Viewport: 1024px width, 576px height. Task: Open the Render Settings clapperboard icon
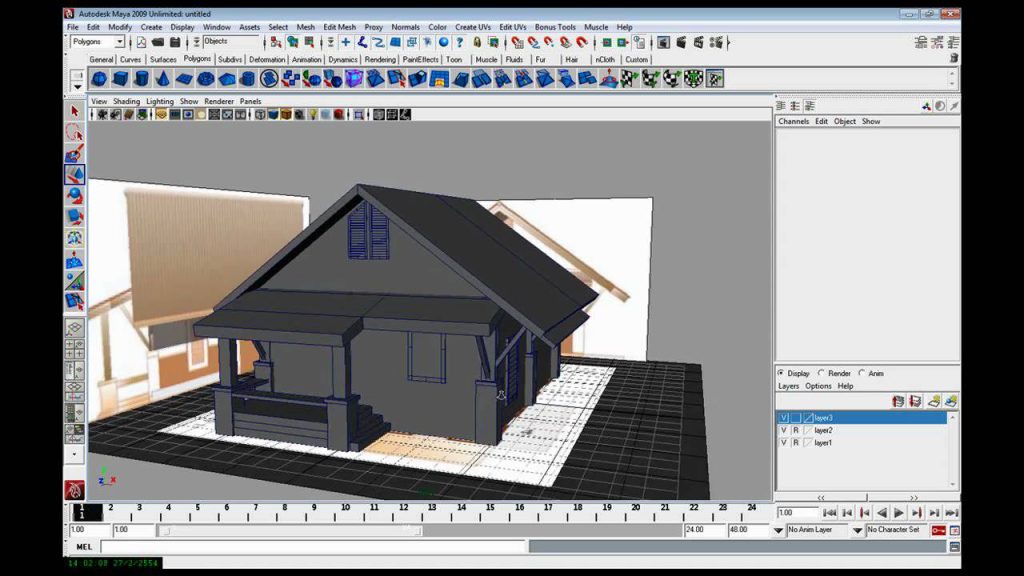click(x=716, y=42)
